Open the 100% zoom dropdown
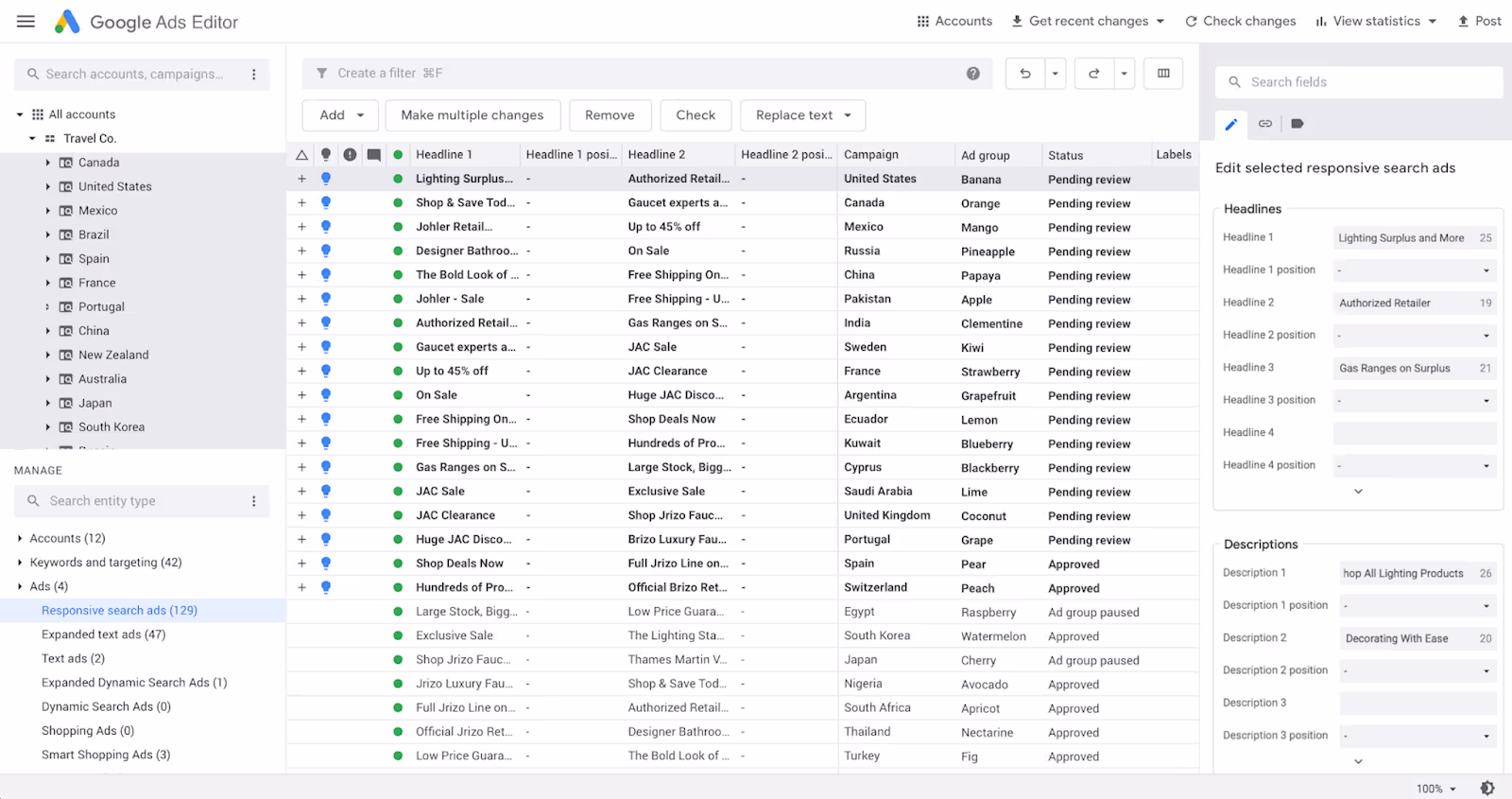This screenshot has height=799, width=1512. [x=1436, y=789]
